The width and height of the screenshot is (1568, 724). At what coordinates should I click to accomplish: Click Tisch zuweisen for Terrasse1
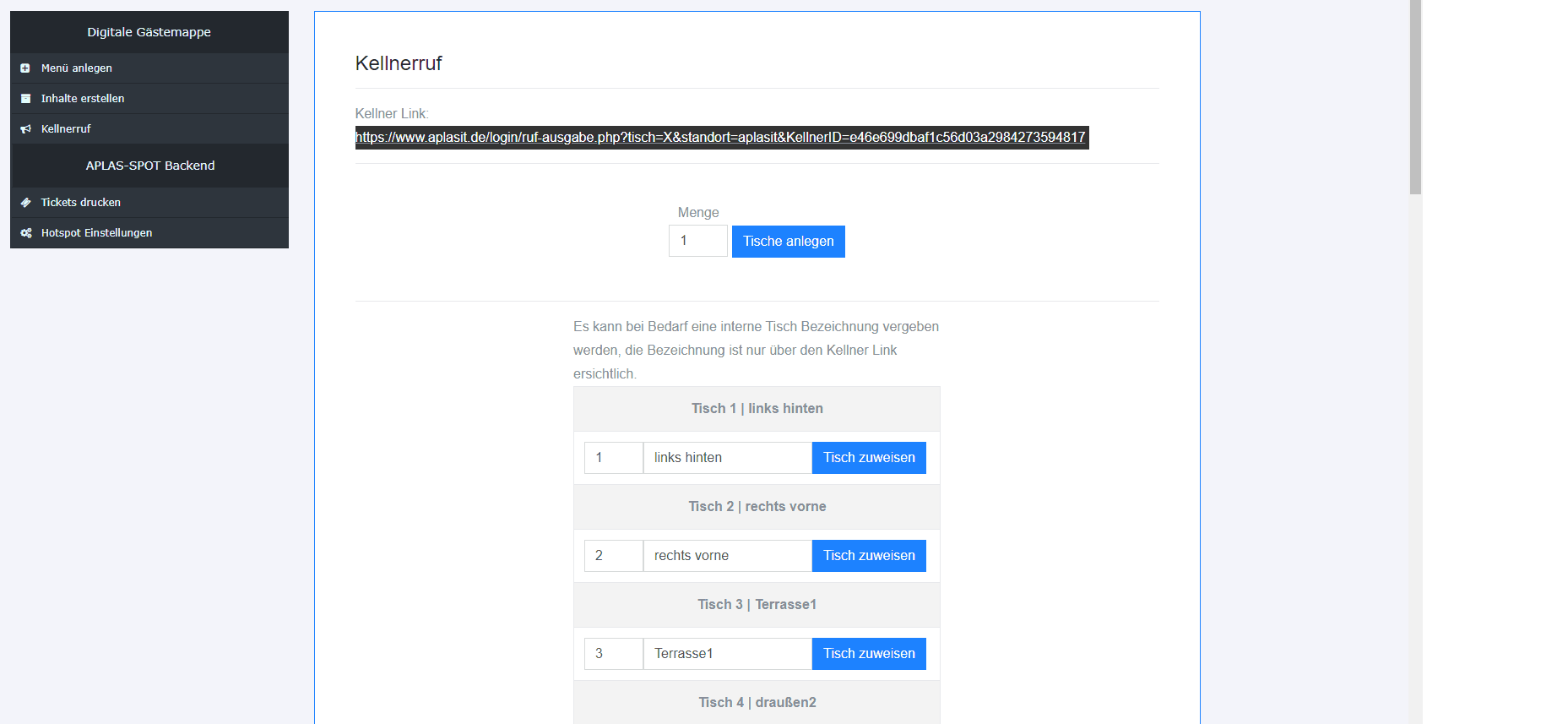(869, 654)
